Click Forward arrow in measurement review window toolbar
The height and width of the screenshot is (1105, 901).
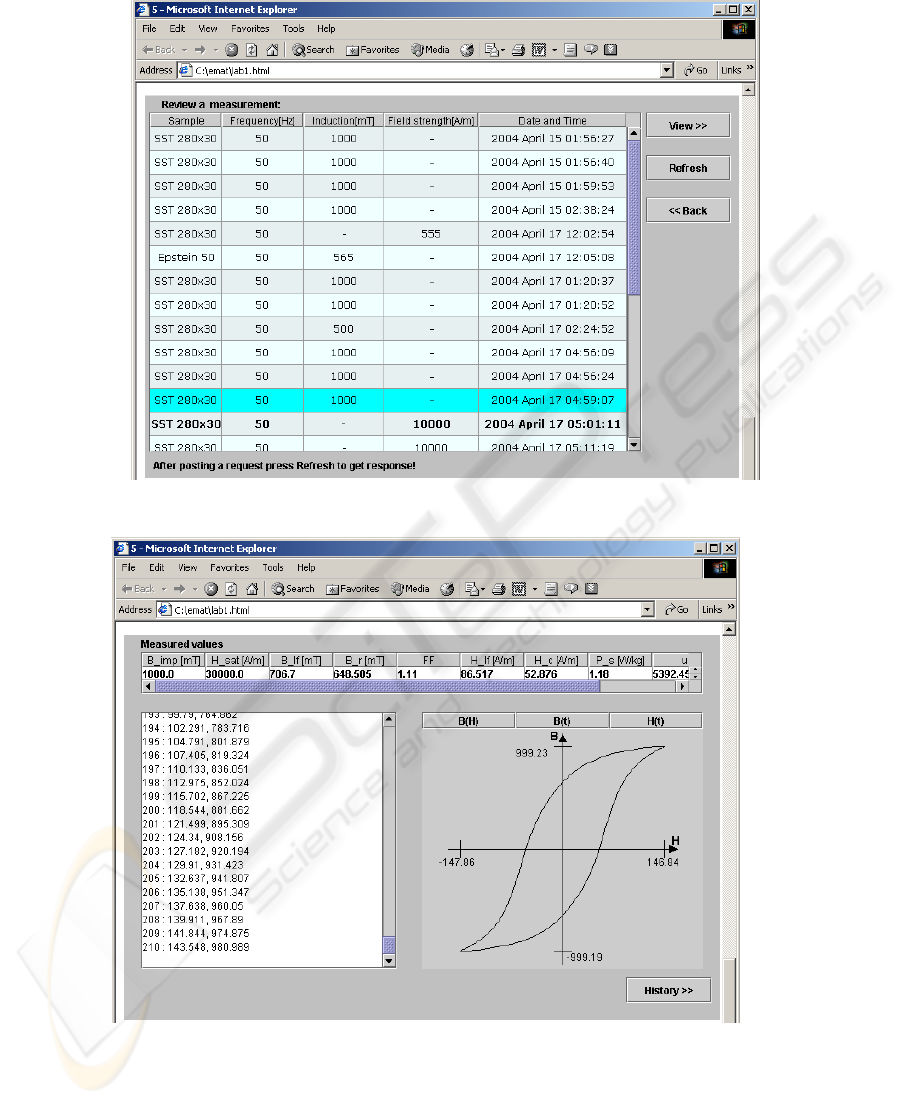(200, 50)
